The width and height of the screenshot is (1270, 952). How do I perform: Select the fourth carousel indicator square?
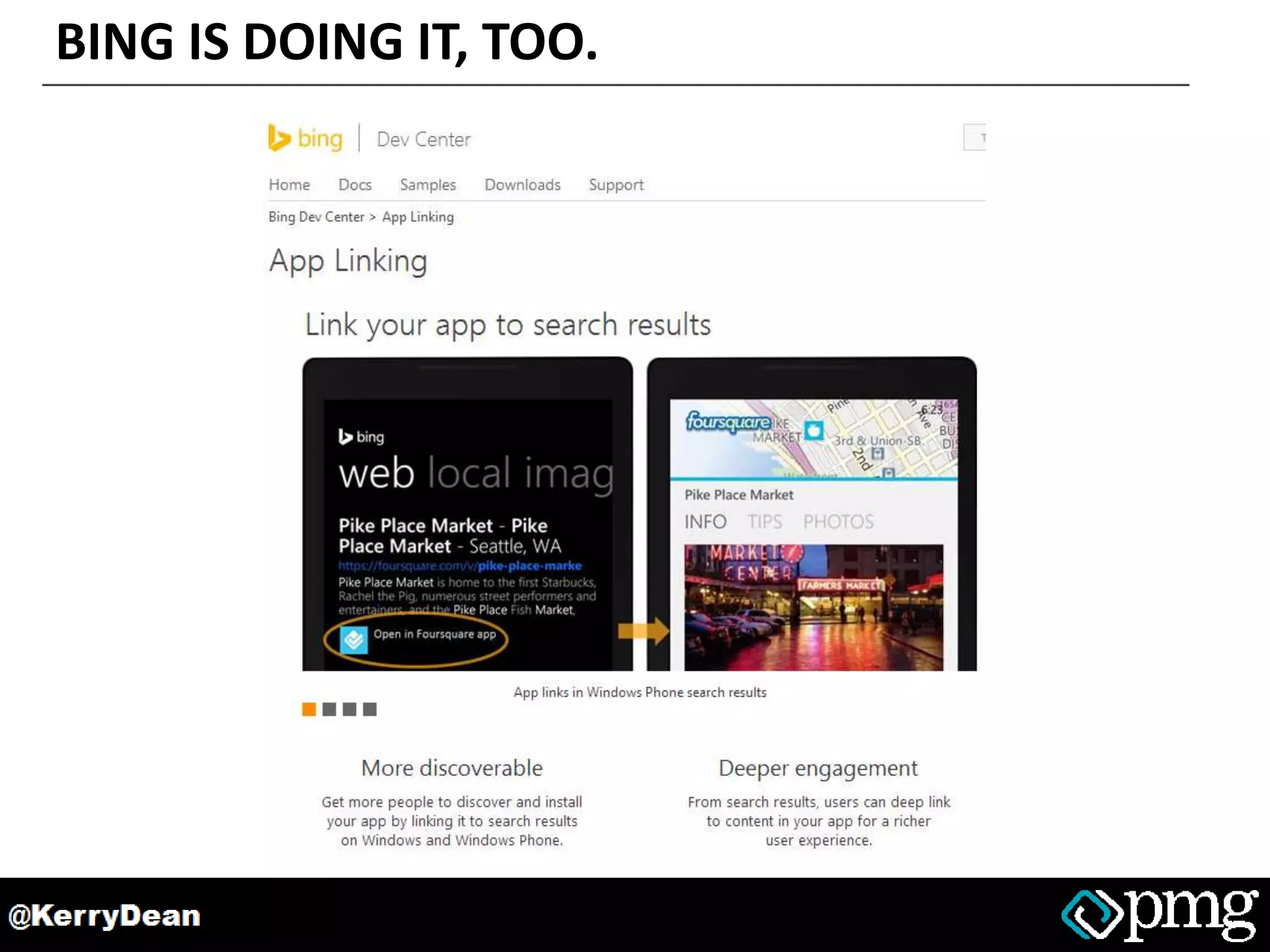tap(370, 709)
